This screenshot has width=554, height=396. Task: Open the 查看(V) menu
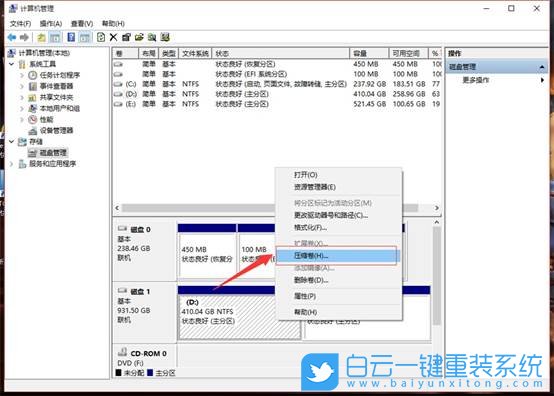click(x=82, y=24)
